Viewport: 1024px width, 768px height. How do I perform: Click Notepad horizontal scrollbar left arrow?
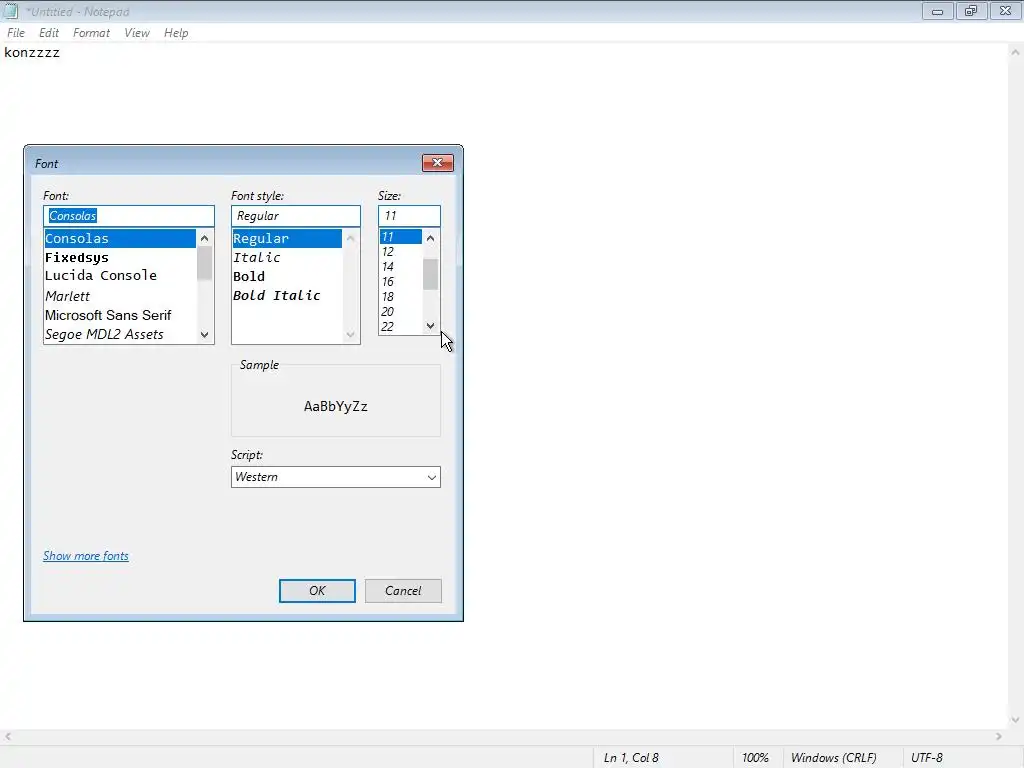click(x=8, y=737)
